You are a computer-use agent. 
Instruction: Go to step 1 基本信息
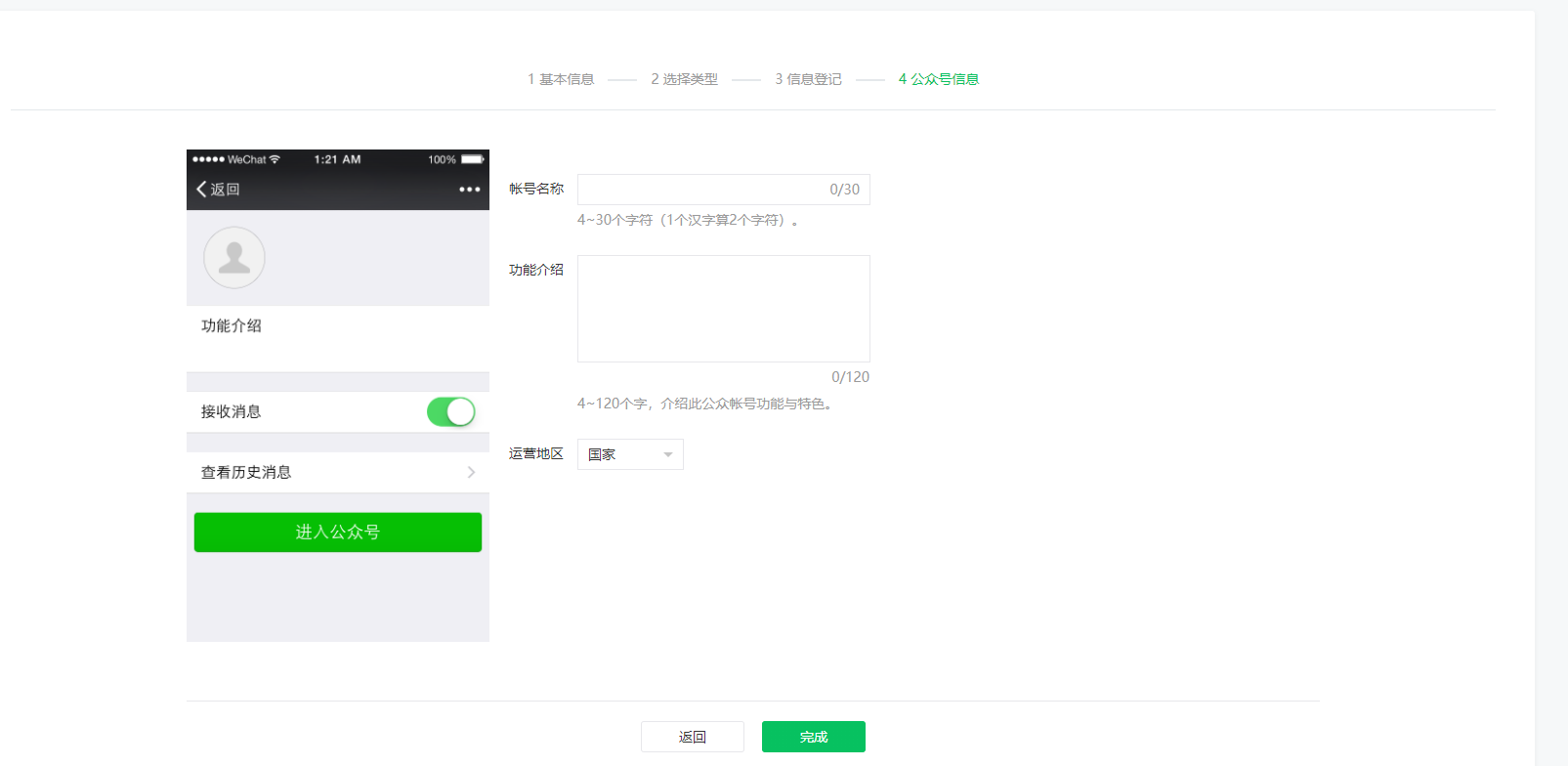561,79
